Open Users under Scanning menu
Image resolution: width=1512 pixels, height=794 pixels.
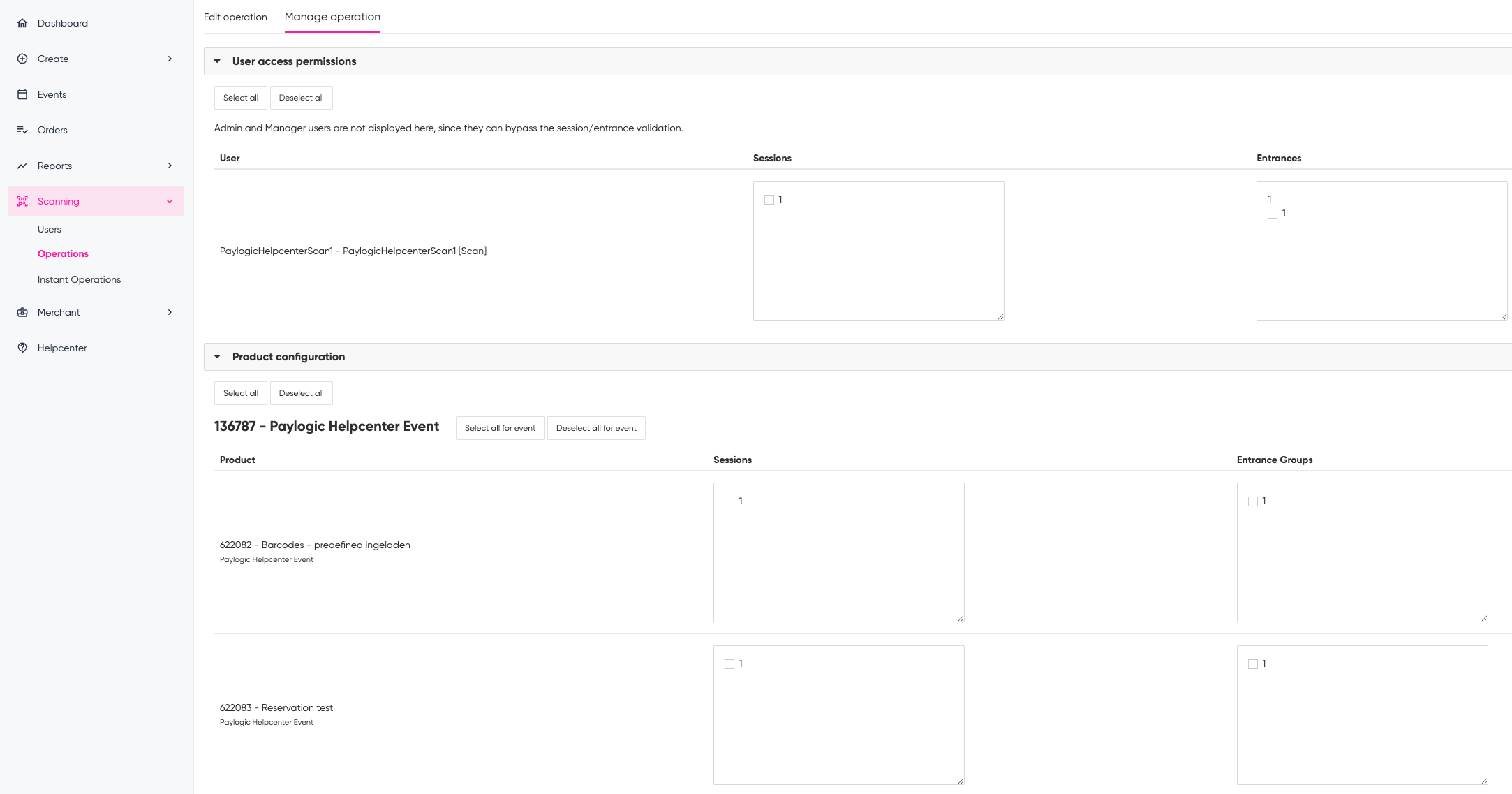point(50,229)
